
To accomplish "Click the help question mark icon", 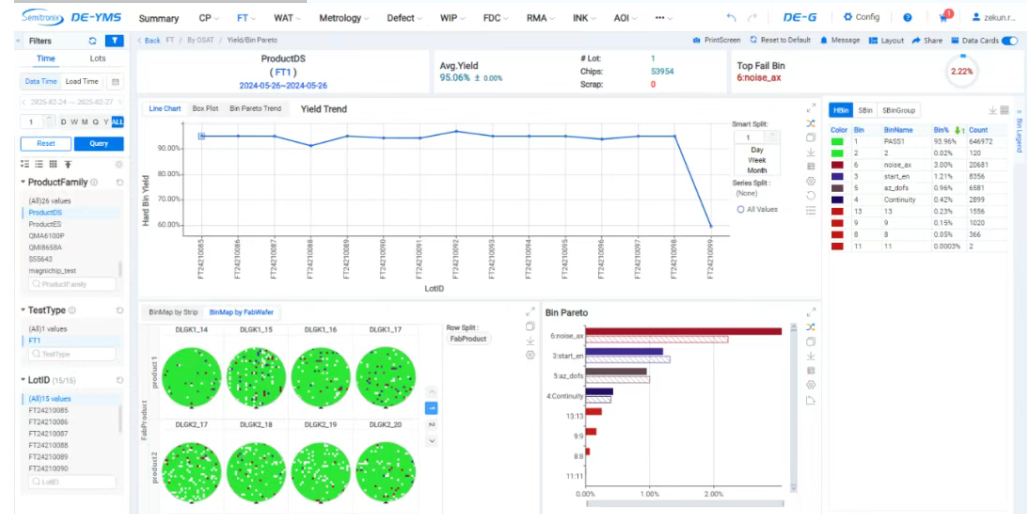I will pos(907,18).
